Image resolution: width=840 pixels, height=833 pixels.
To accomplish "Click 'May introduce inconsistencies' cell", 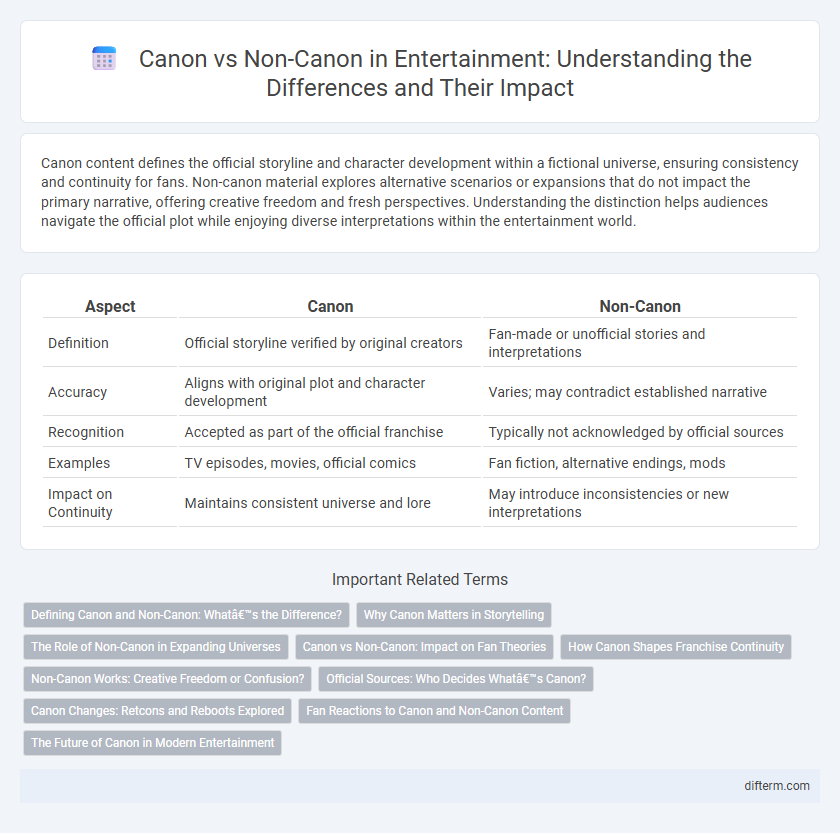I will 640,503.
